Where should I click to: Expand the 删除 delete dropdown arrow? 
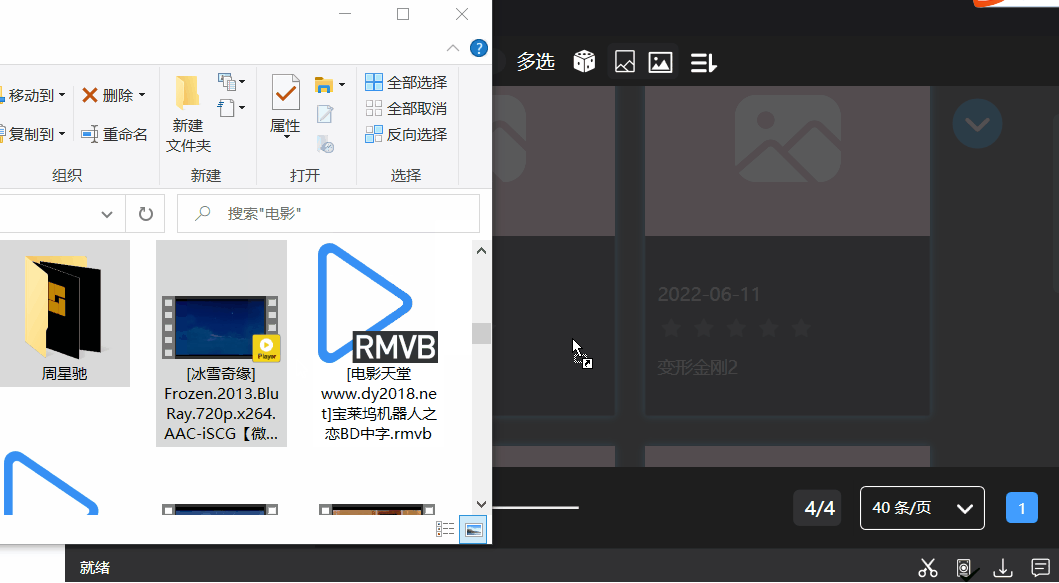[142, 95]
